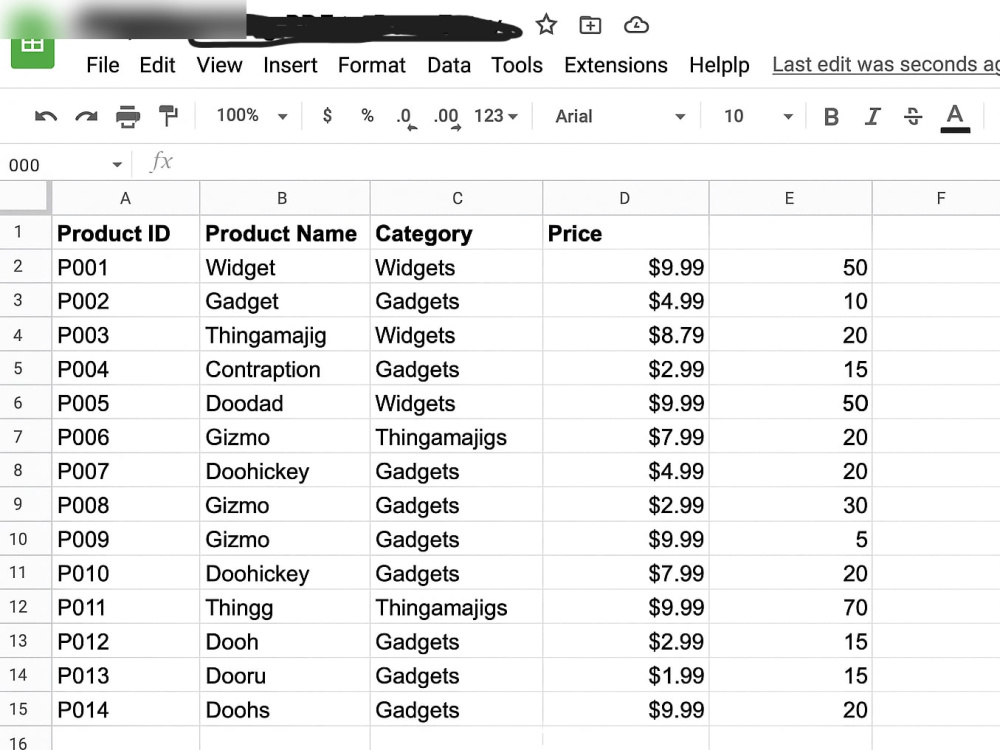Activate the Paint format roller icon
This screenshot has width=1000, height=750.
168,116
